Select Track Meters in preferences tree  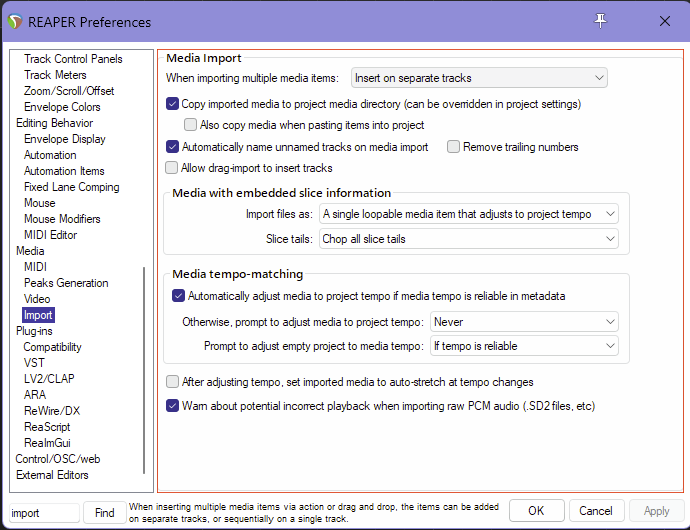(55, 75)
